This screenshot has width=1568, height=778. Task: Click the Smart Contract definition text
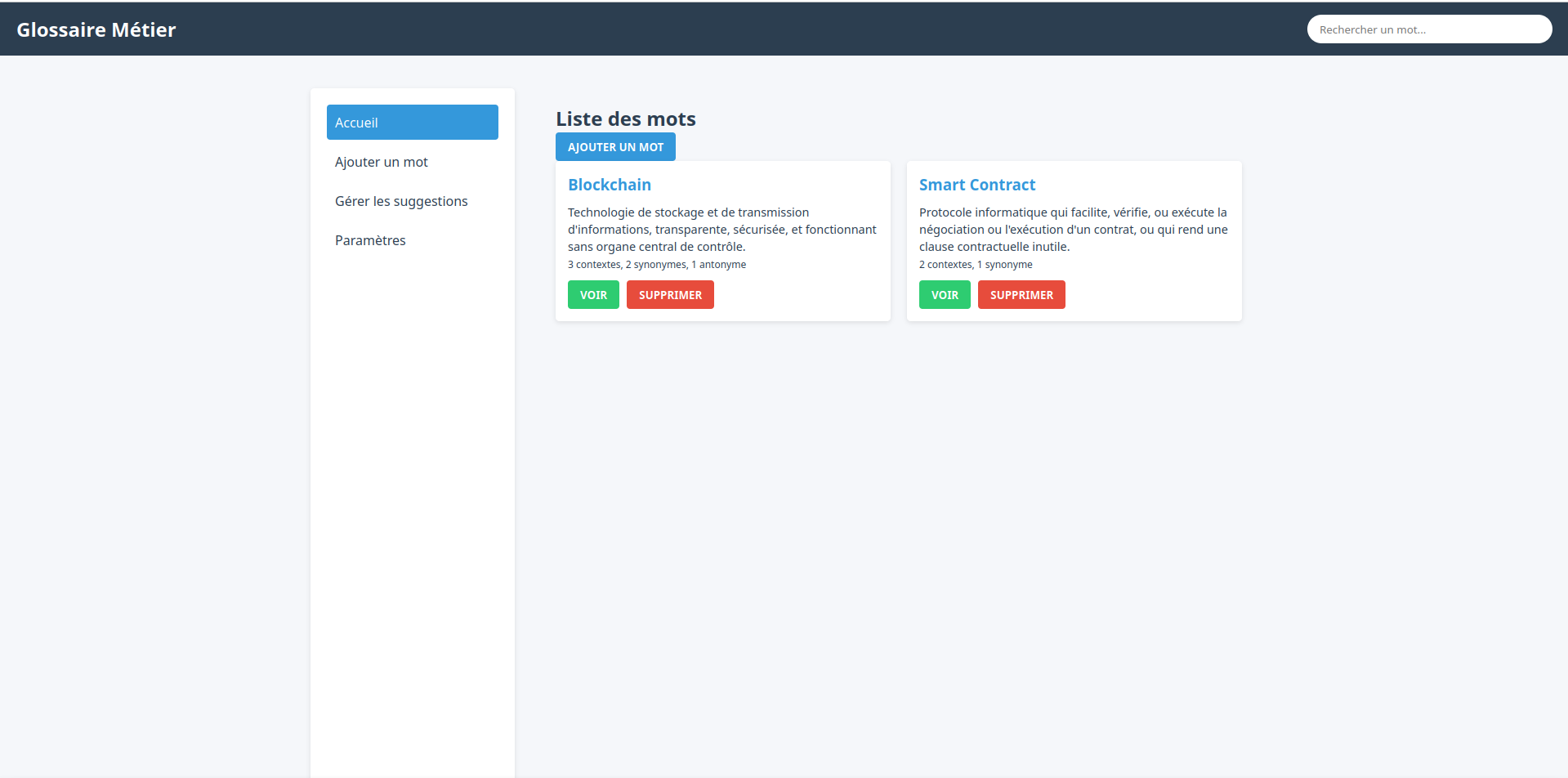[x=1073, y=230]
